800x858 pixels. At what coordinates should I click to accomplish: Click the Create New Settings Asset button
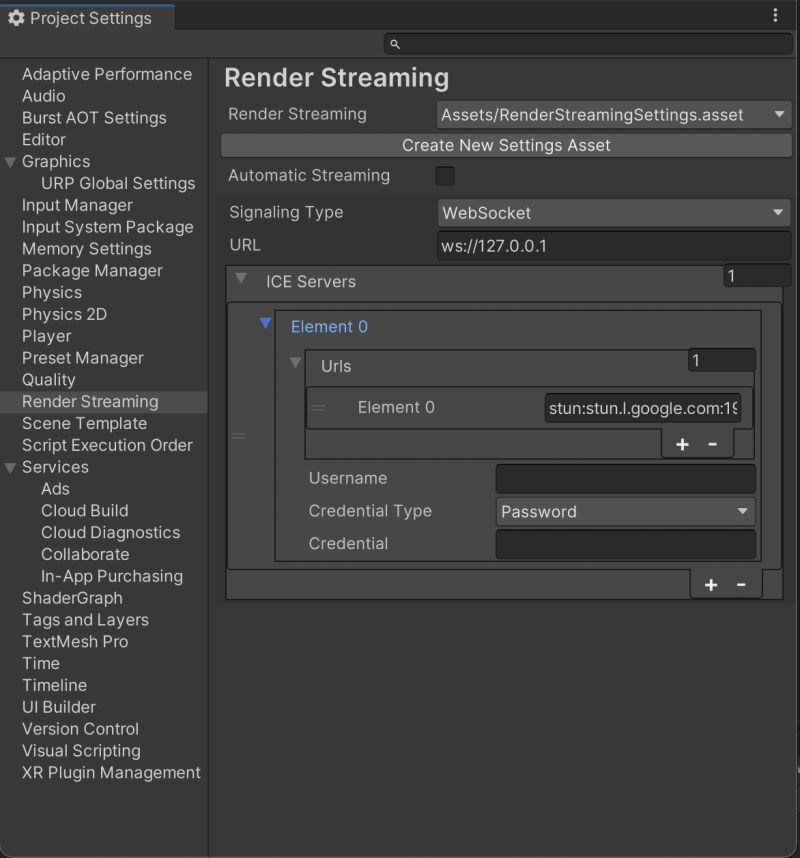(x=505, y=146)
